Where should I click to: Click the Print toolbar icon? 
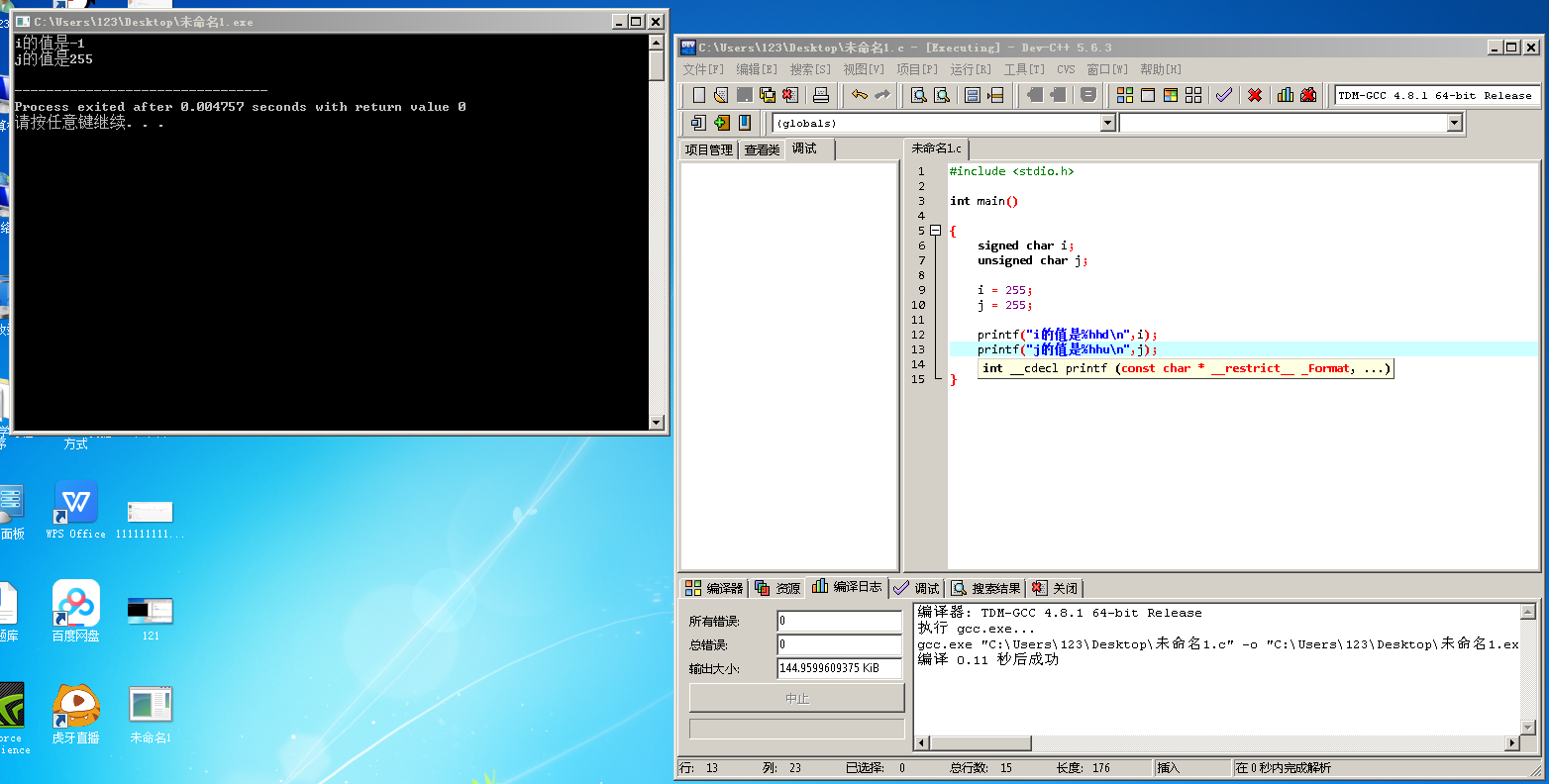pyautogui.click(x=821, y=95)
